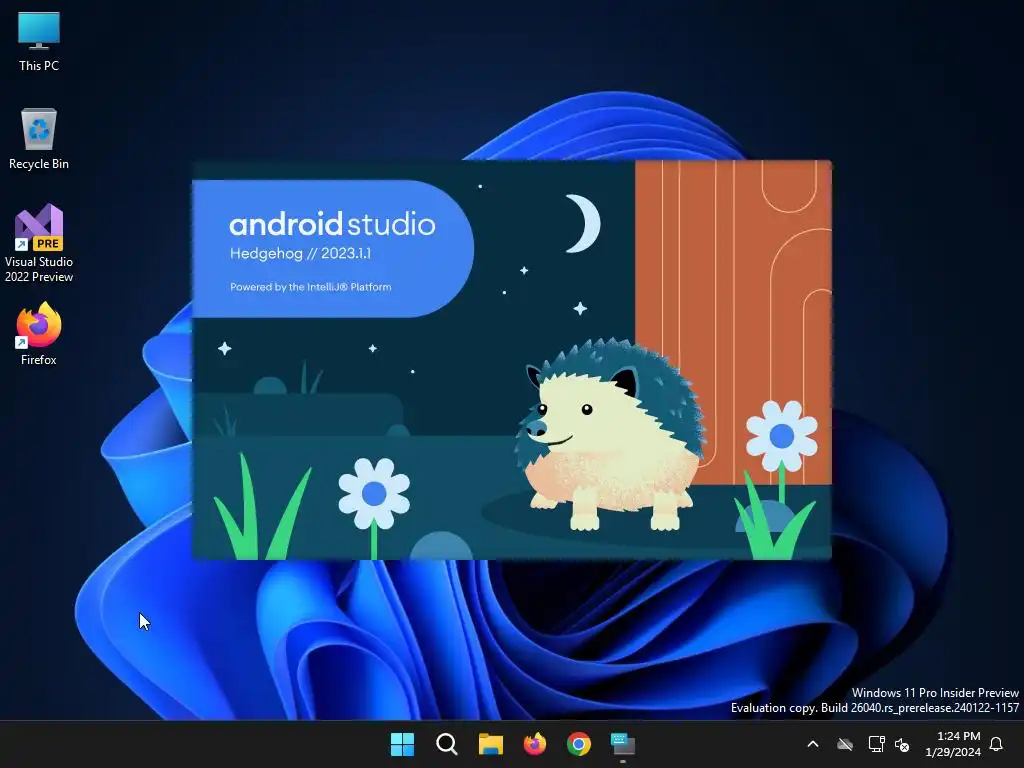Click the Android Studio Hedgehog splash screen
The image size is (1024, 768).
click(x=512, y=360)
